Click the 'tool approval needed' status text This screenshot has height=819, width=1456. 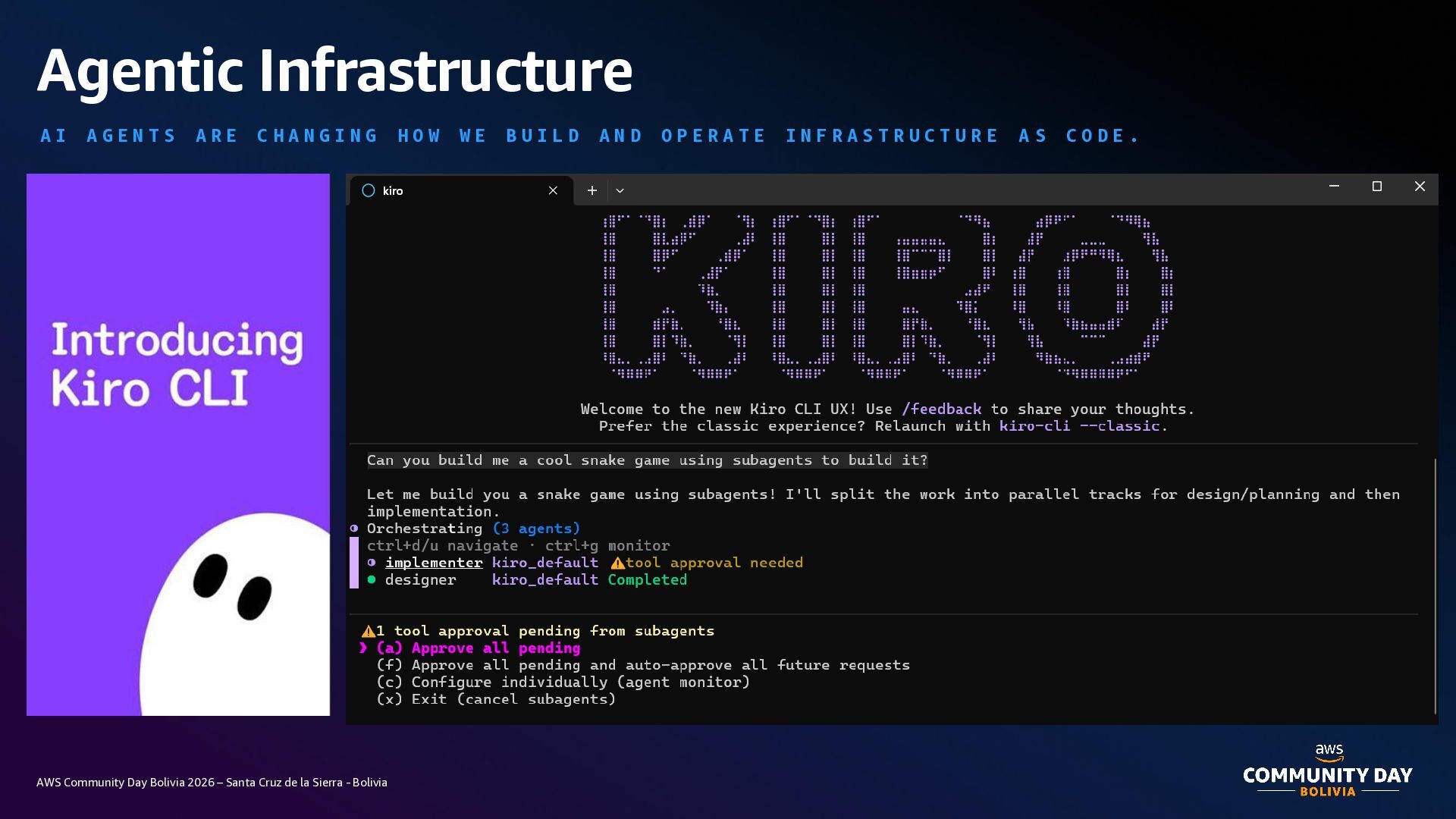pos(714,563)
